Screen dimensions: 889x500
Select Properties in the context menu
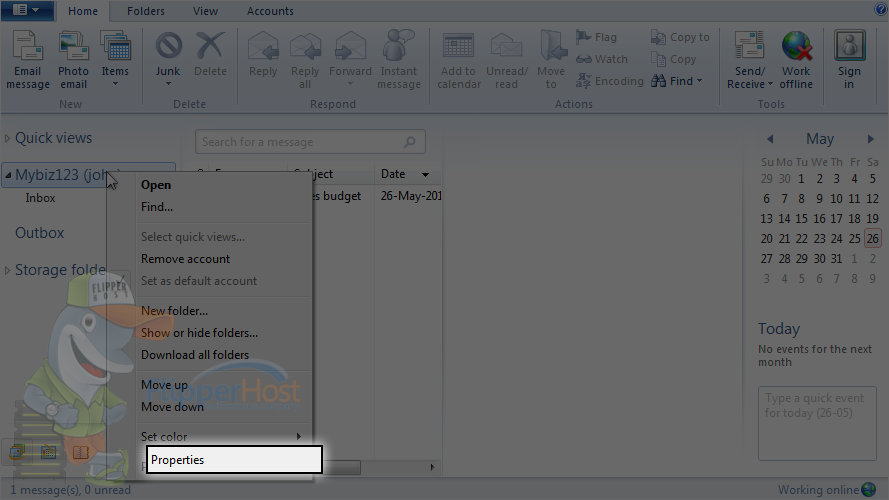(x=234, y=460)
